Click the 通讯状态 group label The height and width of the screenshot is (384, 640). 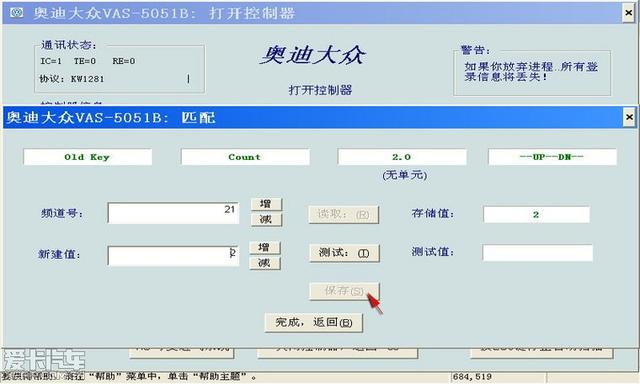(x=69, y=45)
